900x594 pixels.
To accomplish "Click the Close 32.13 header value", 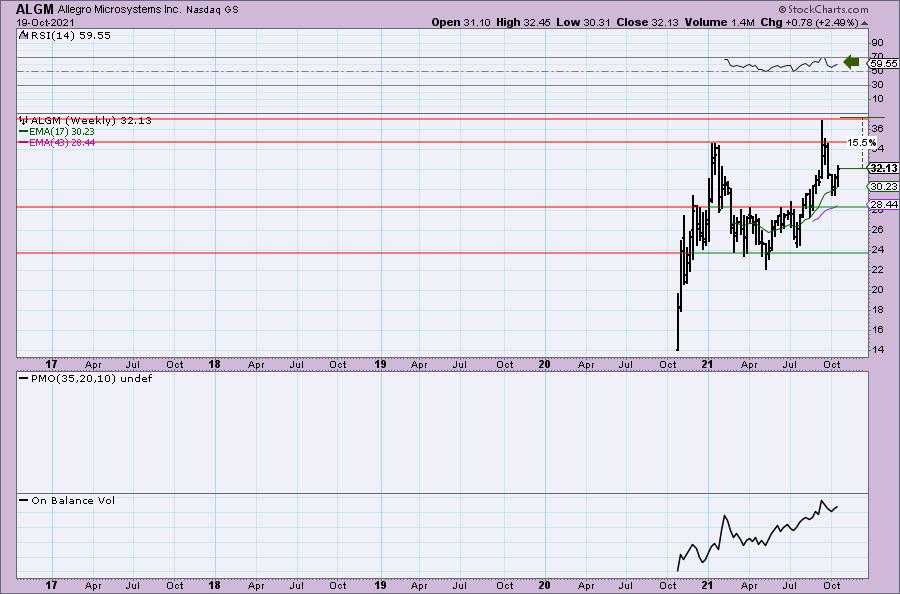I will [x=647, y=22].
